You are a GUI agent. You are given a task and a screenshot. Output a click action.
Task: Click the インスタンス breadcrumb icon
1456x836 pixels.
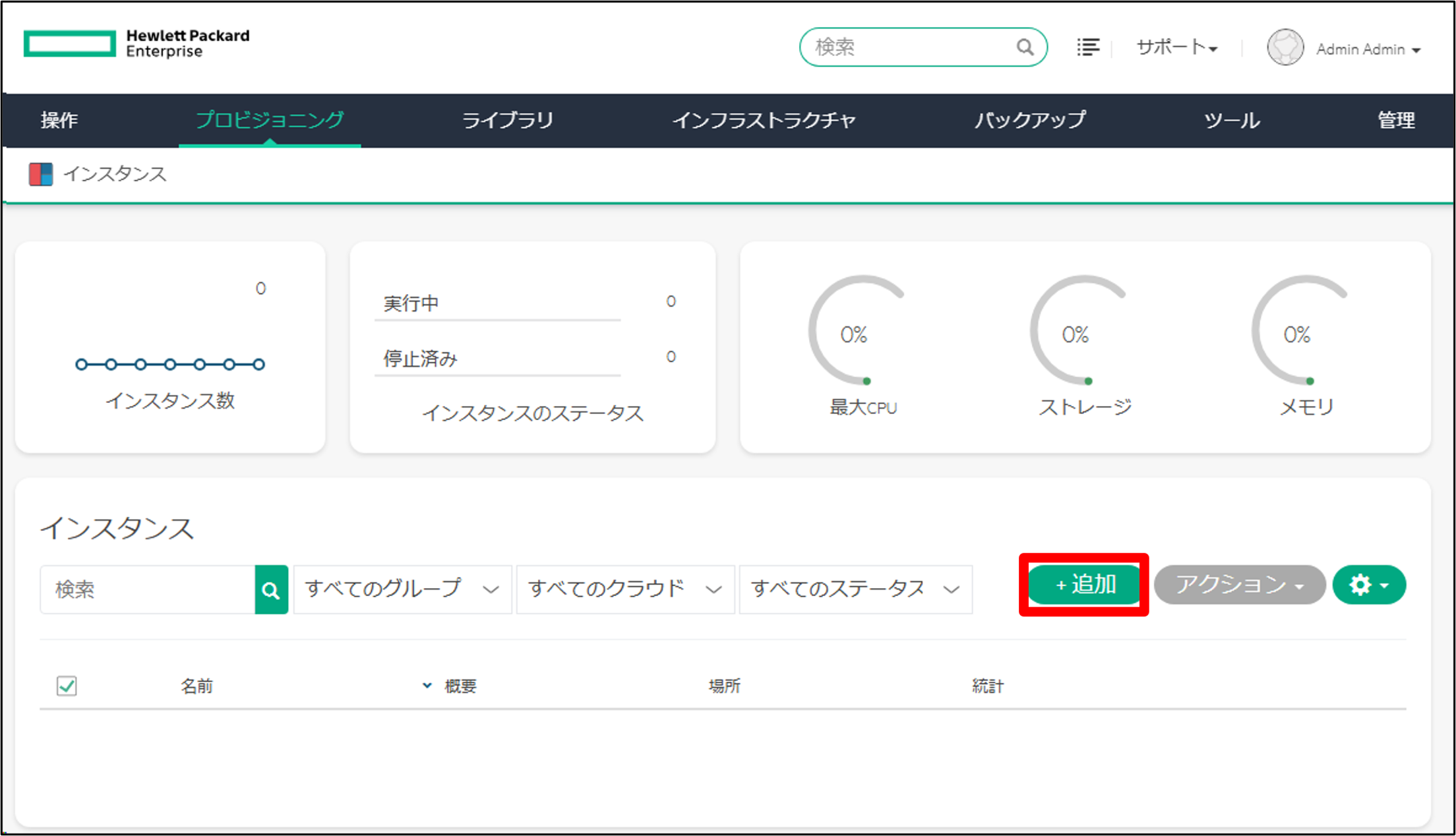(40, 173)
